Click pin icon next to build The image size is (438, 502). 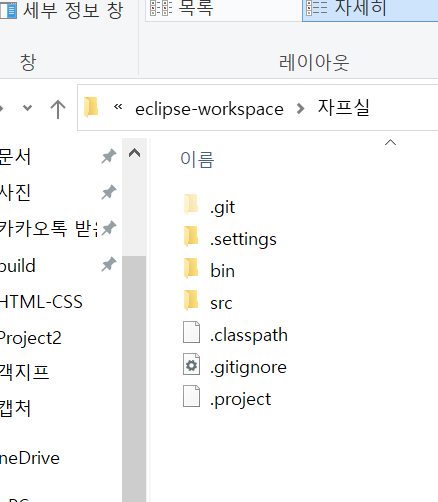(109, 265)
